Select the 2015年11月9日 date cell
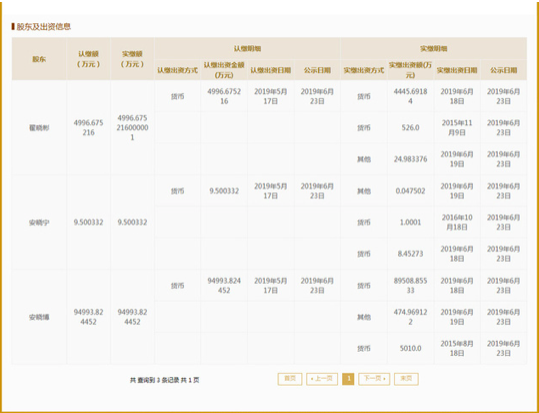The height and width of the screenshot is (413, 539). coord(457,128)
